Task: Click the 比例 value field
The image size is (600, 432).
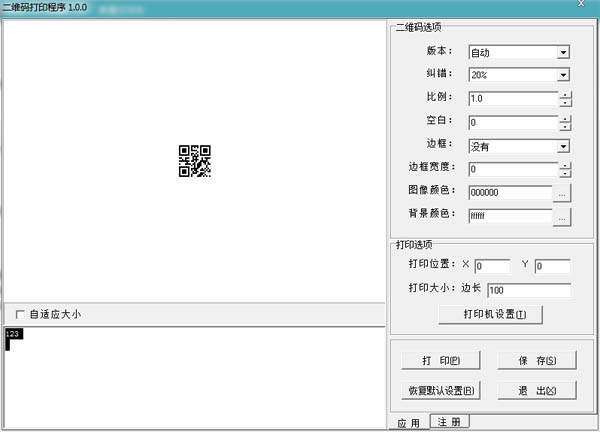Action: (514, 99)
